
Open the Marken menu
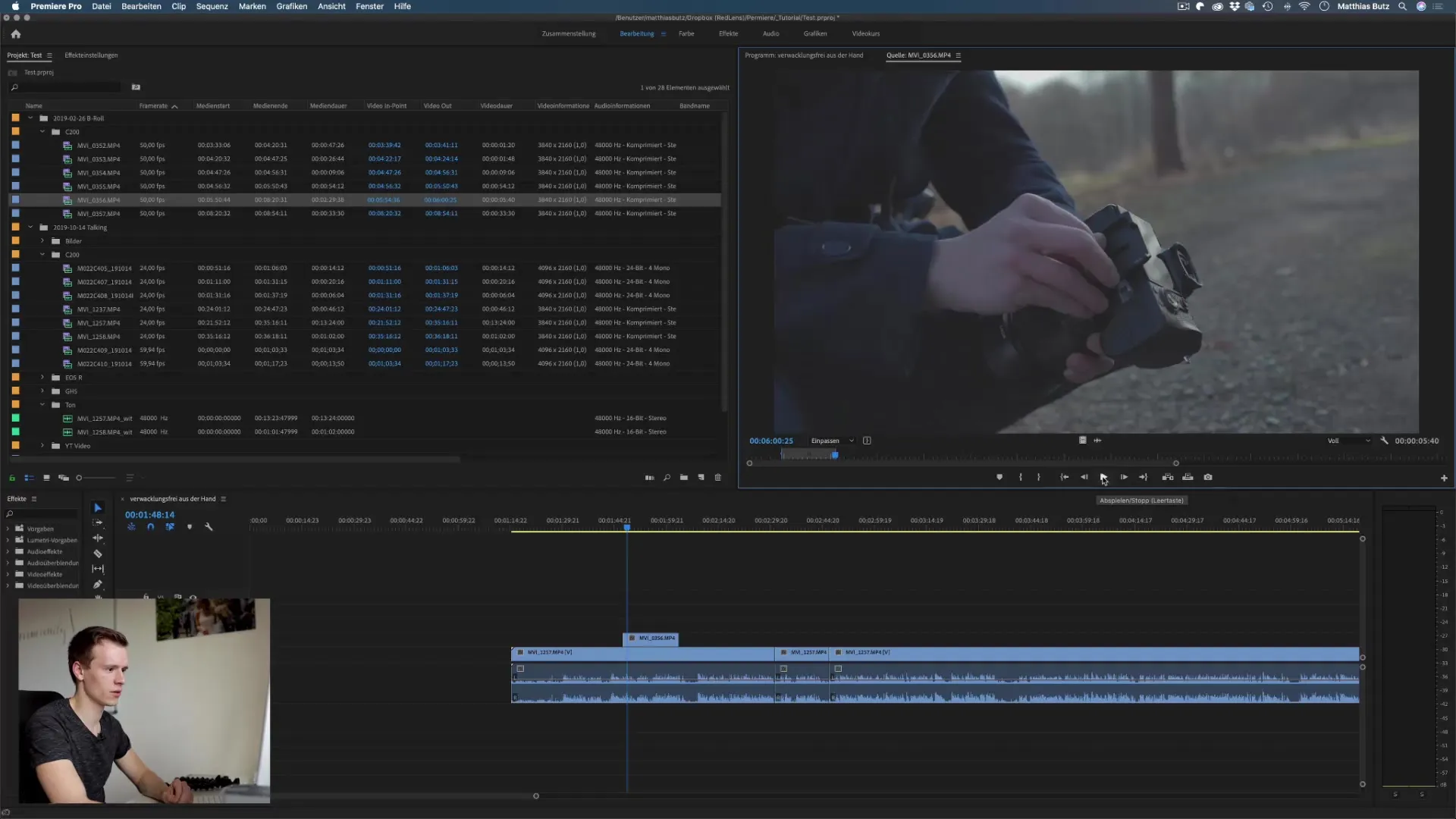click(x=252, y=6)
